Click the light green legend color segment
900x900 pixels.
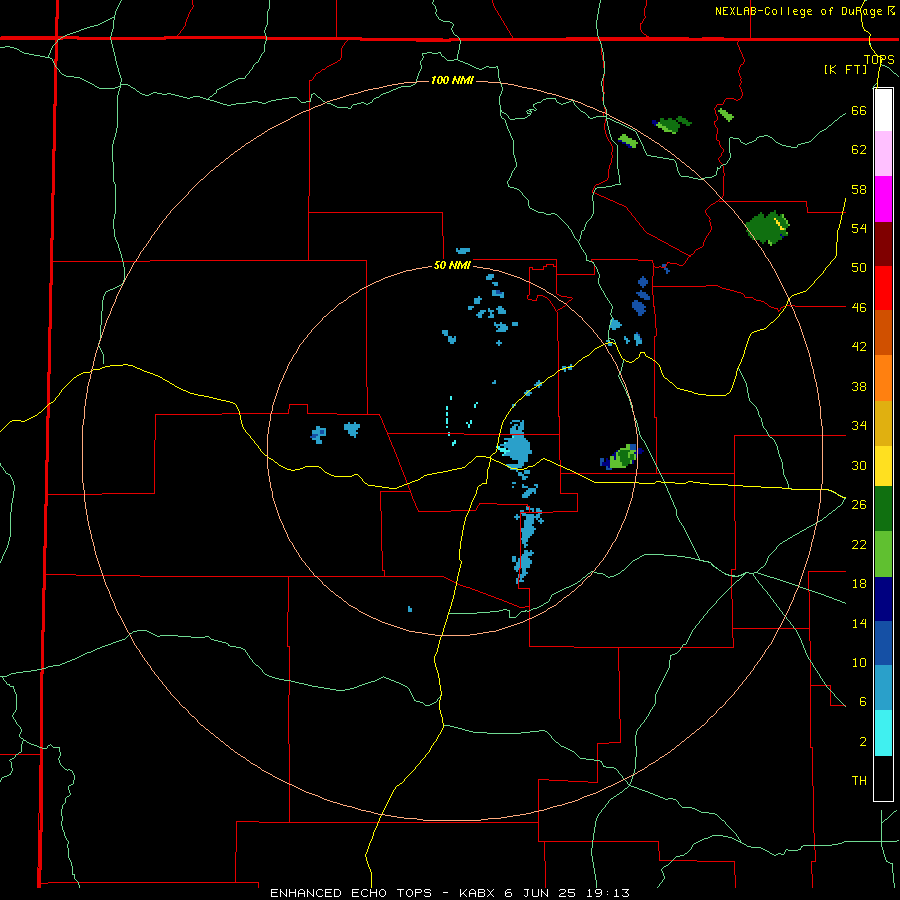click(883, 554)
